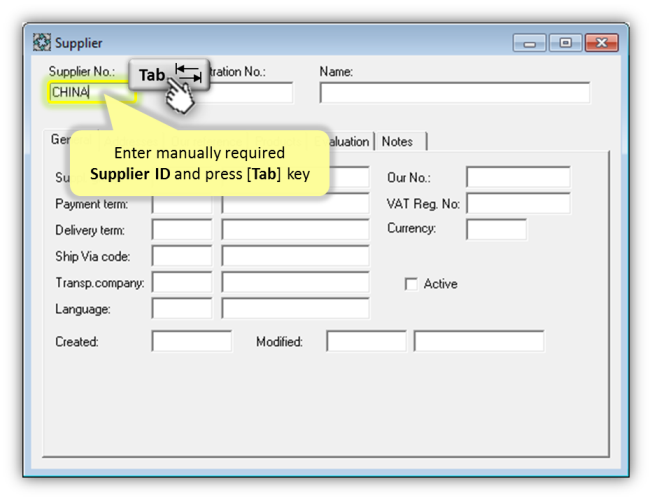
Task: Click the VAT Reg. No: label
Action: click(423, 204)
